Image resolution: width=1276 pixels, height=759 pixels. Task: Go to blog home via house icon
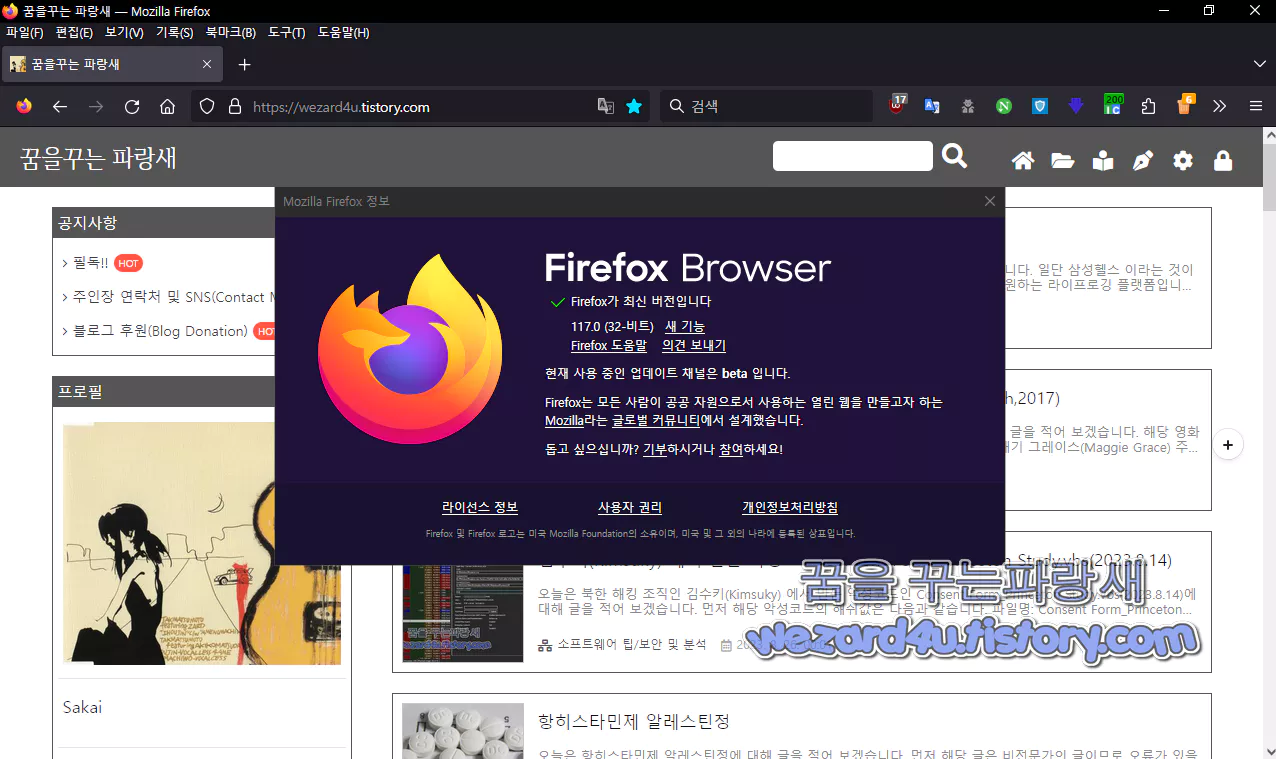[x=1022, y=160]
